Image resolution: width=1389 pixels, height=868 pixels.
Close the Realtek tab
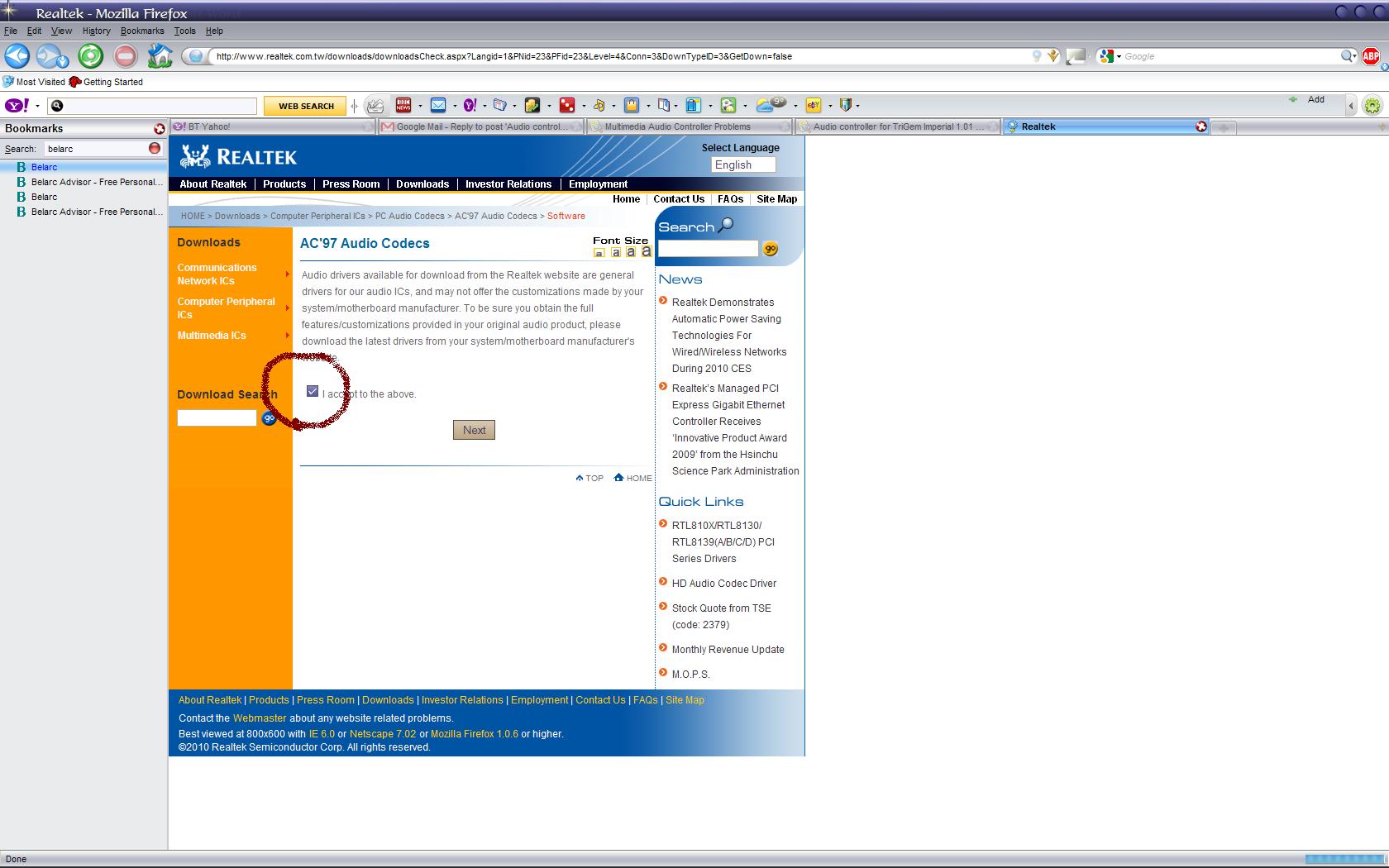coord(1201,126)
